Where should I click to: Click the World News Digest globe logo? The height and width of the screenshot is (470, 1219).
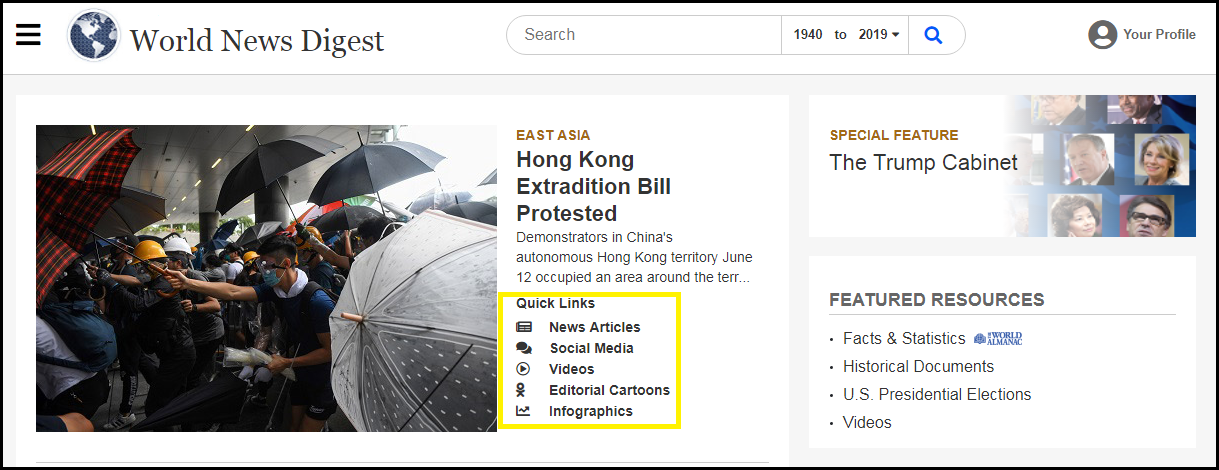(x=93, y=36)
